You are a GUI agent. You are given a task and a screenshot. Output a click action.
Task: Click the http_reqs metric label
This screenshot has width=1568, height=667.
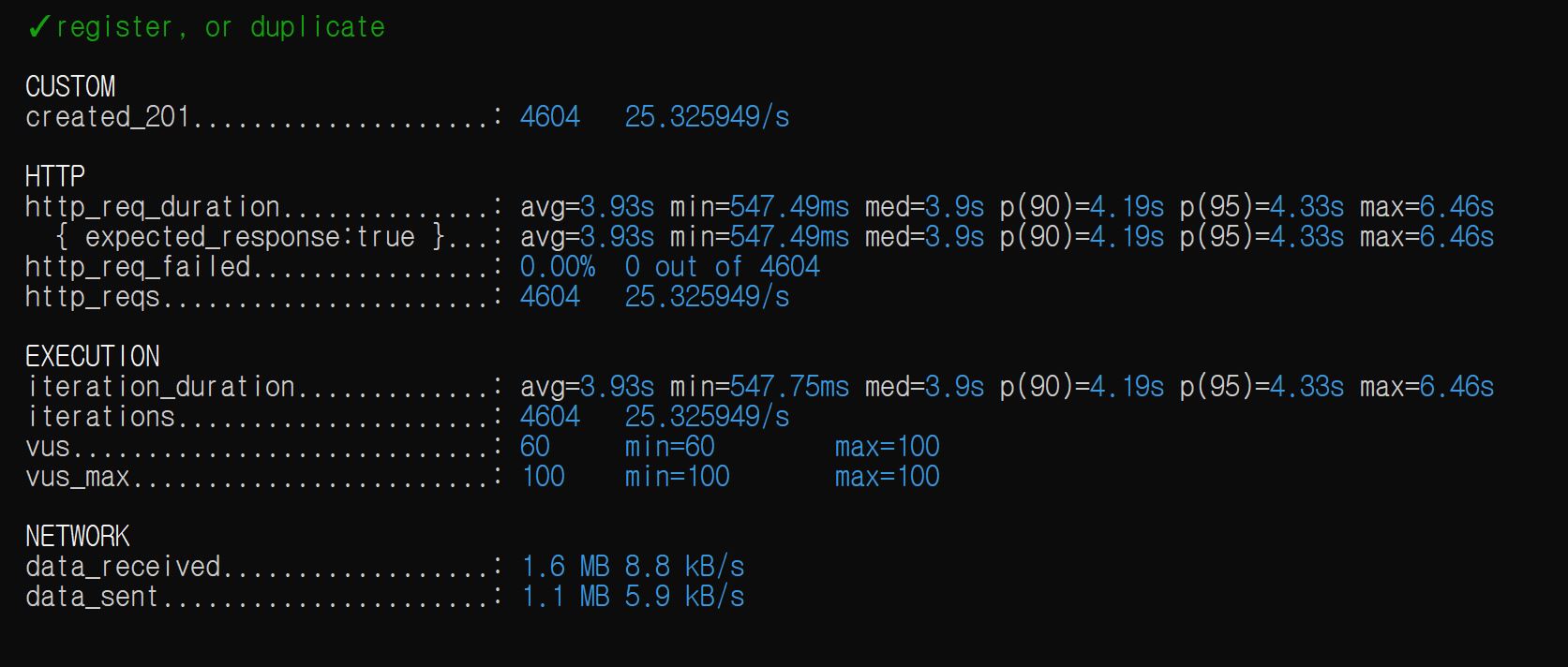click(93, 297)
